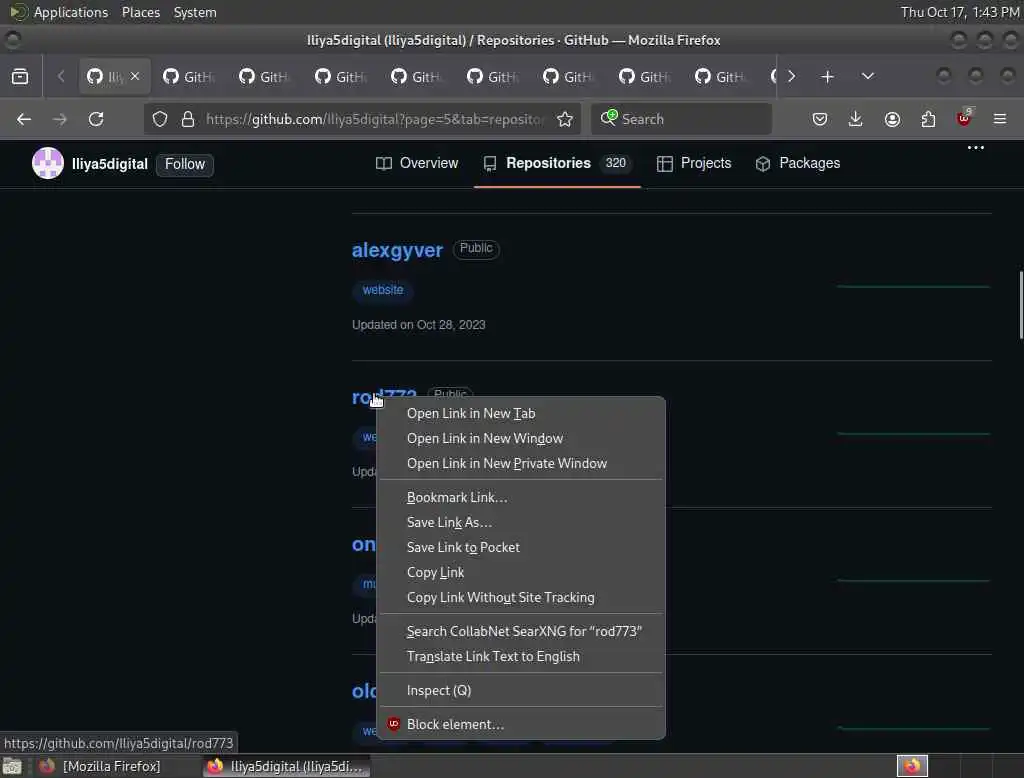
Task: Click the Search box in toolbar
Action: tap(681, 119)
